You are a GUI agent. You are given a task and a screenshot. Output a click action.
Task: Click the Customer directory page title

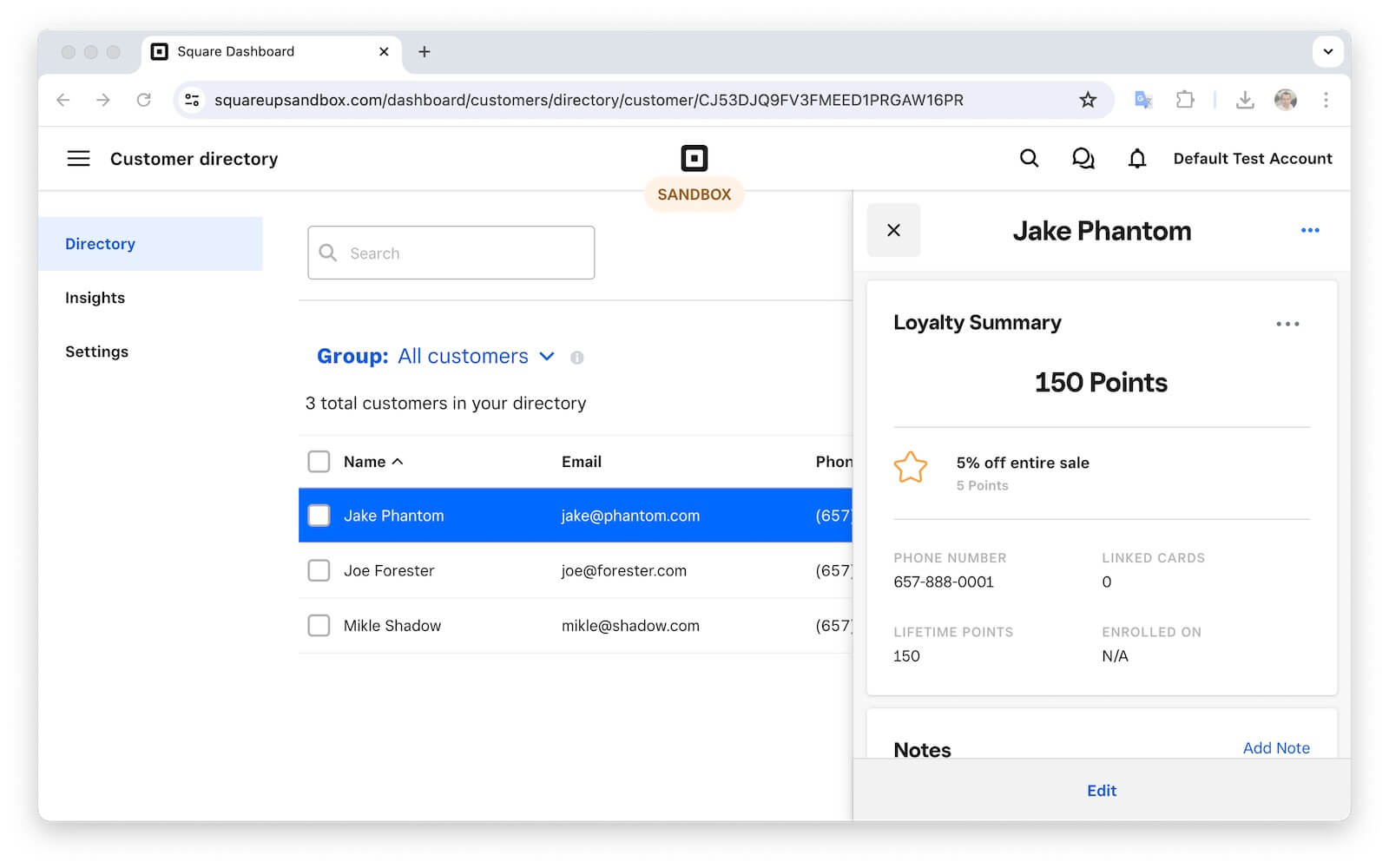click(194, 159)
